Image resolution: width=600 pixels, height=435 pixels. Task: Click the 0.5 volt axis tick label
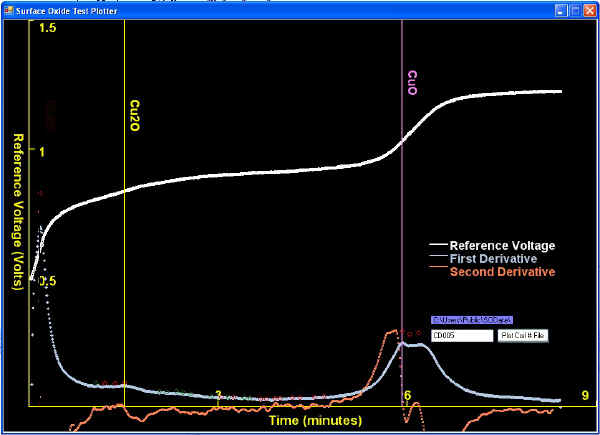point(46,282)
